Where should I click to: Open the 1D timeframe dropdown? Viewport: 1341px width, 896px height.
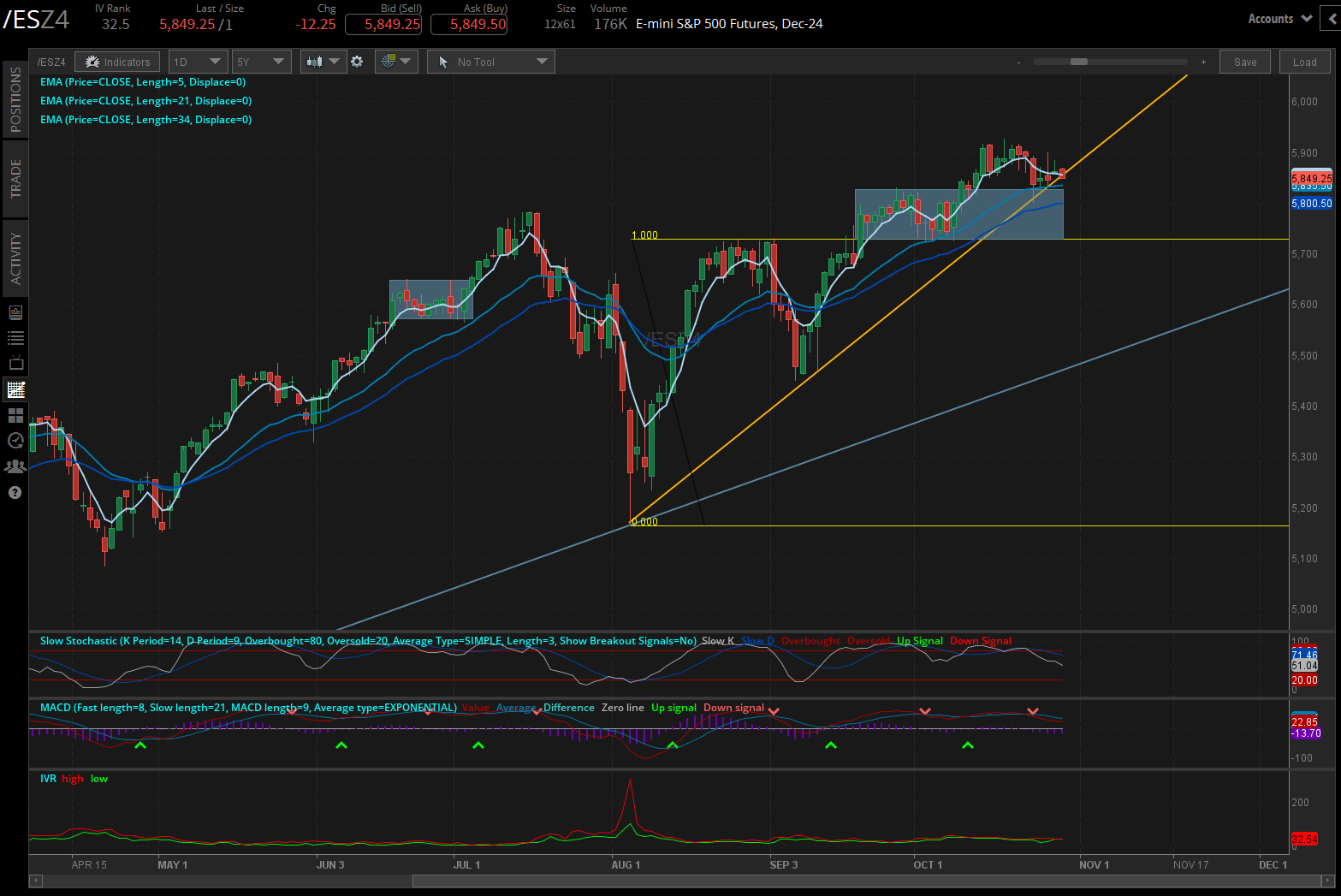click(198, 61)
